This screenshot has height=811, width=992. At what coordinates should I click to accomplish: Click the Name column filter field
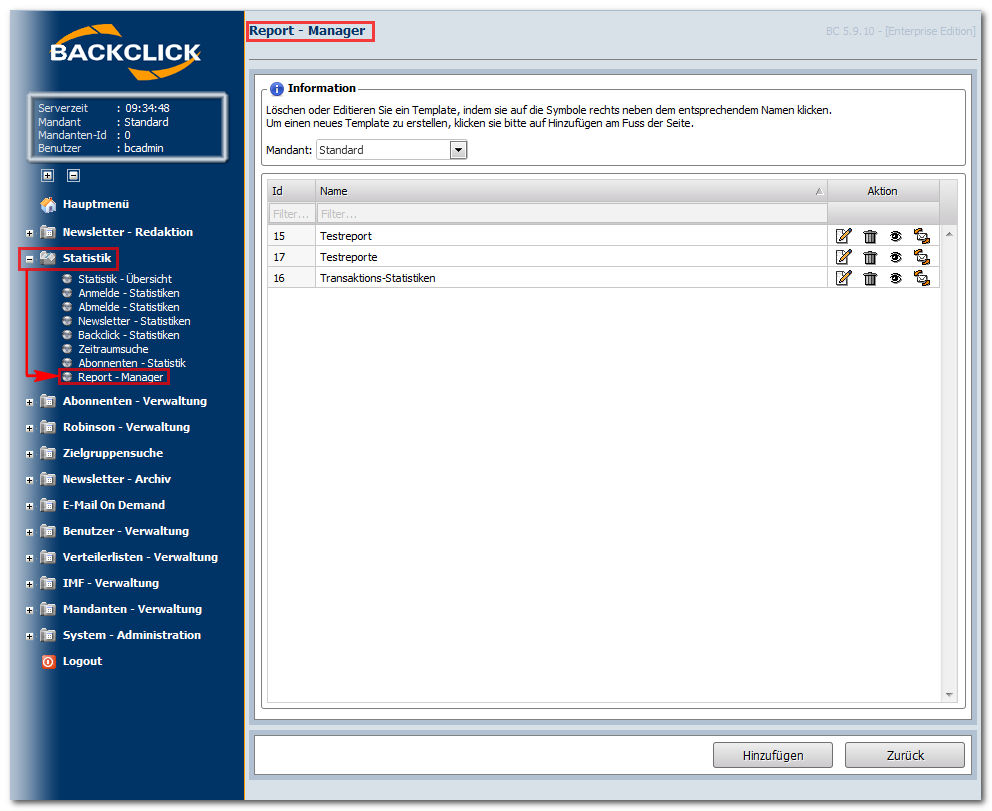pos(572,214)
